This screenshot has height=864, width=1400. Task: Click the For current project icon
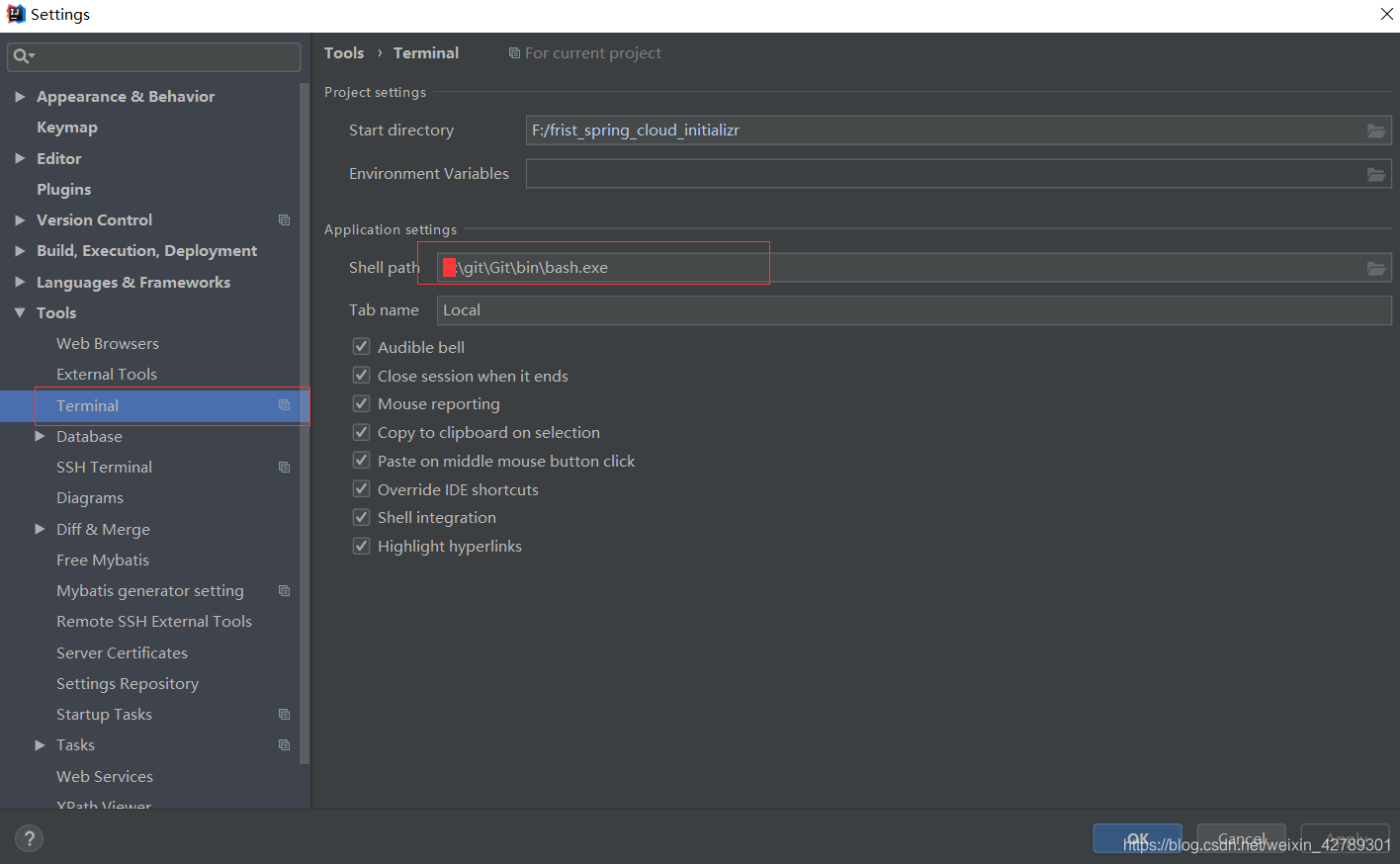pos(514,53)
